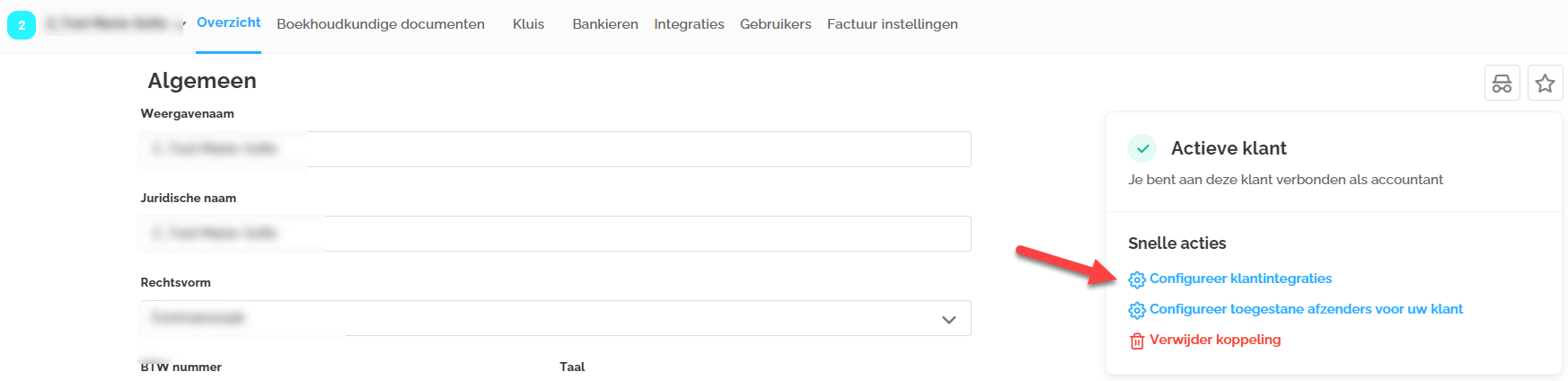Expand the Rechtsvorm dropdown chevron
This screenshot has height=381, width=1568.
click(948, 319)
